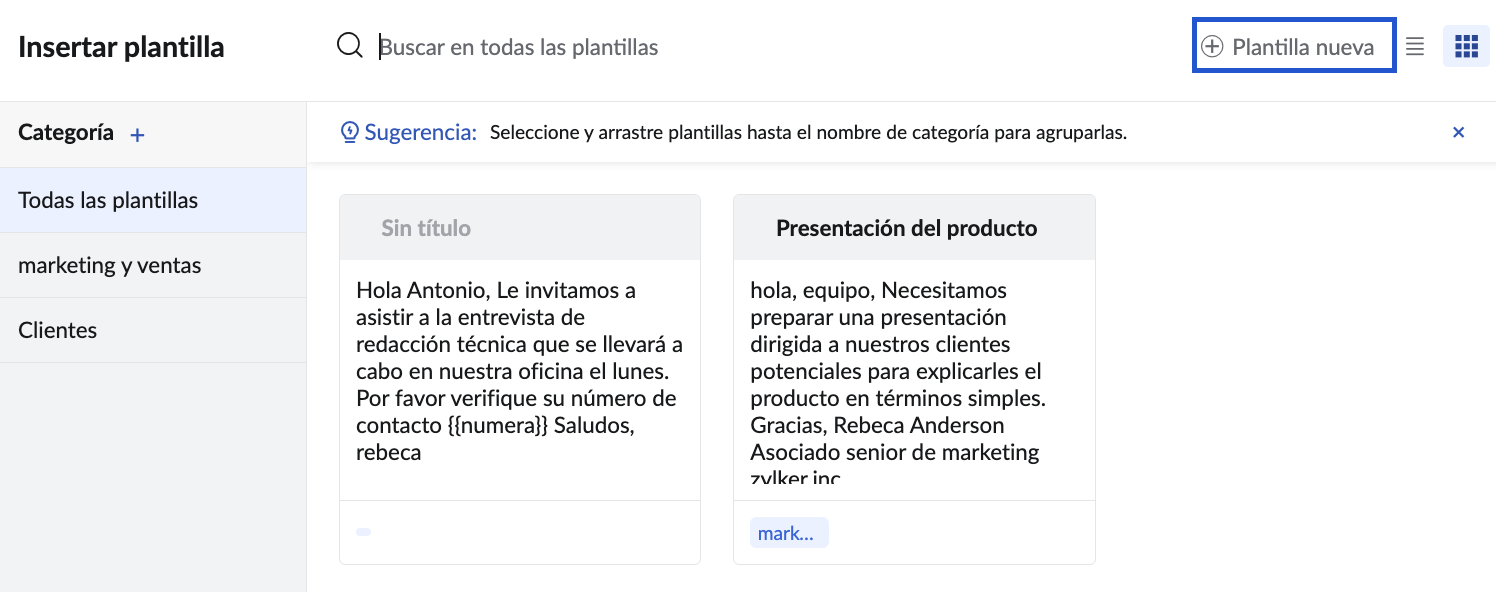Switch to grid view layout
The image size is (1496, 592).
pos(1466,47)
